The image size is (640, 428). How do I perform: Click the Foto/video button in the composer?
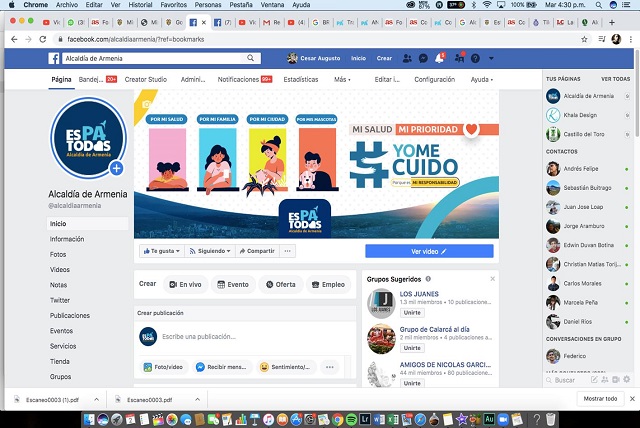click(x=163, y=367)
